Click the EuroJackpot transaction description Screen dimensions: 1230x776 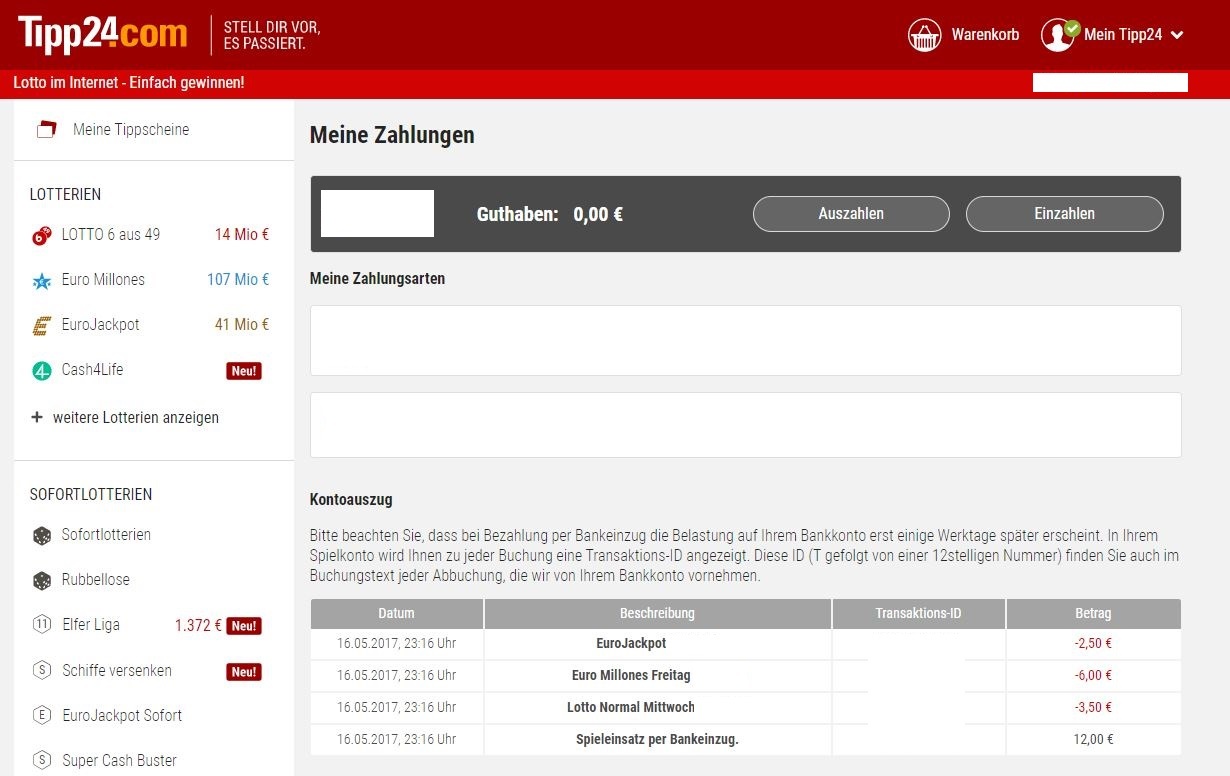pyautogui.click(x=631, y=643)
